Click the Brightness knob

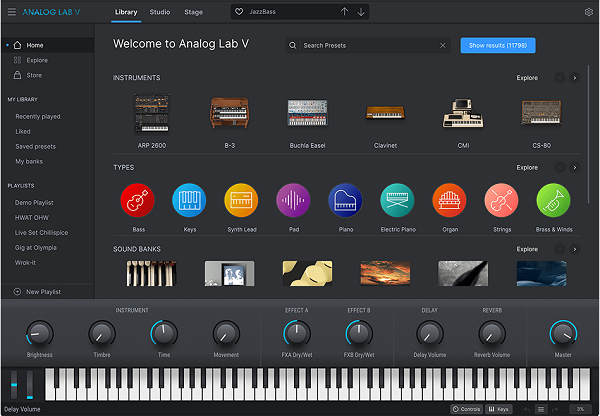pyautogui.click(x=39, y=334)
